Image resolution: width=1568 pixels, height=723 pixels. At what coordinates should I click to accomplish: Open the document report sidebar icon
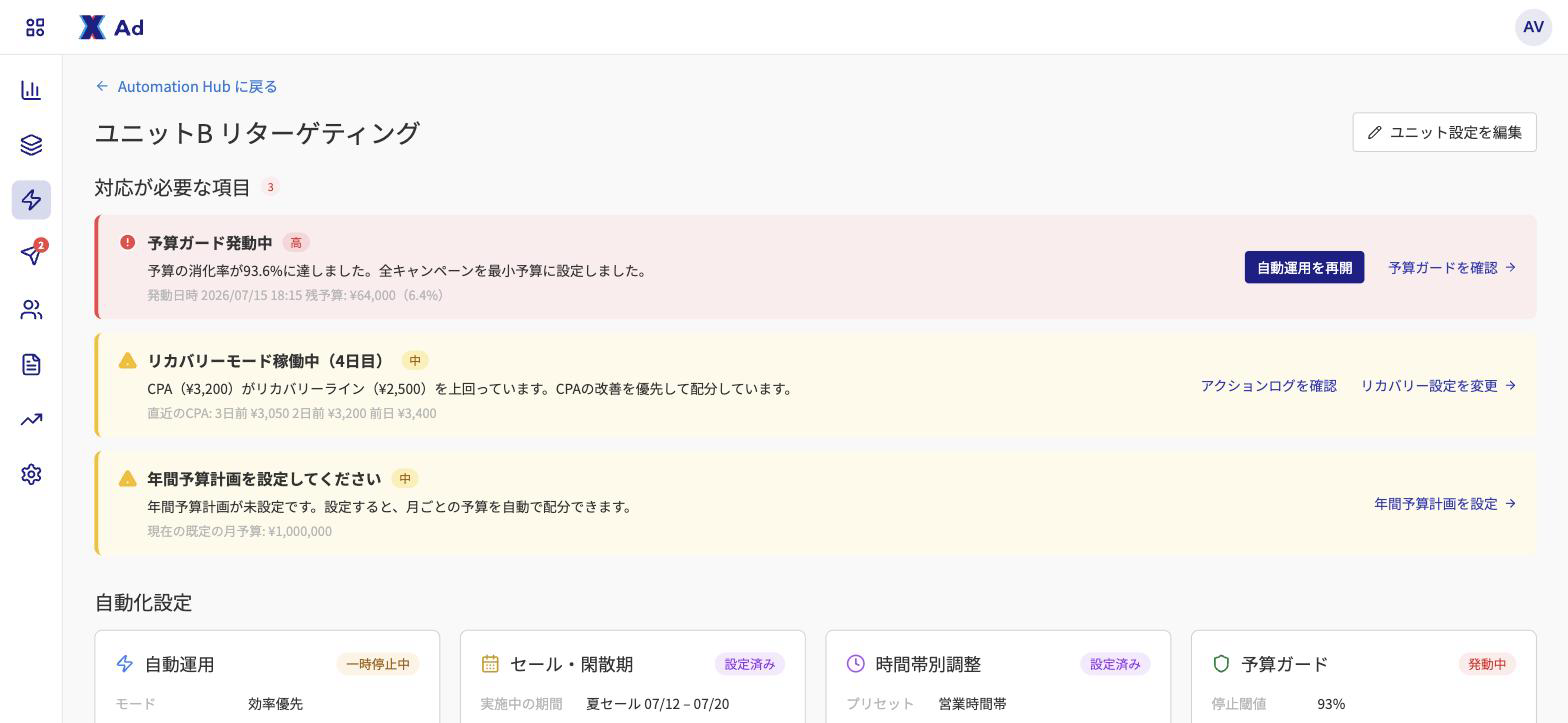click(x=31, y=364)
